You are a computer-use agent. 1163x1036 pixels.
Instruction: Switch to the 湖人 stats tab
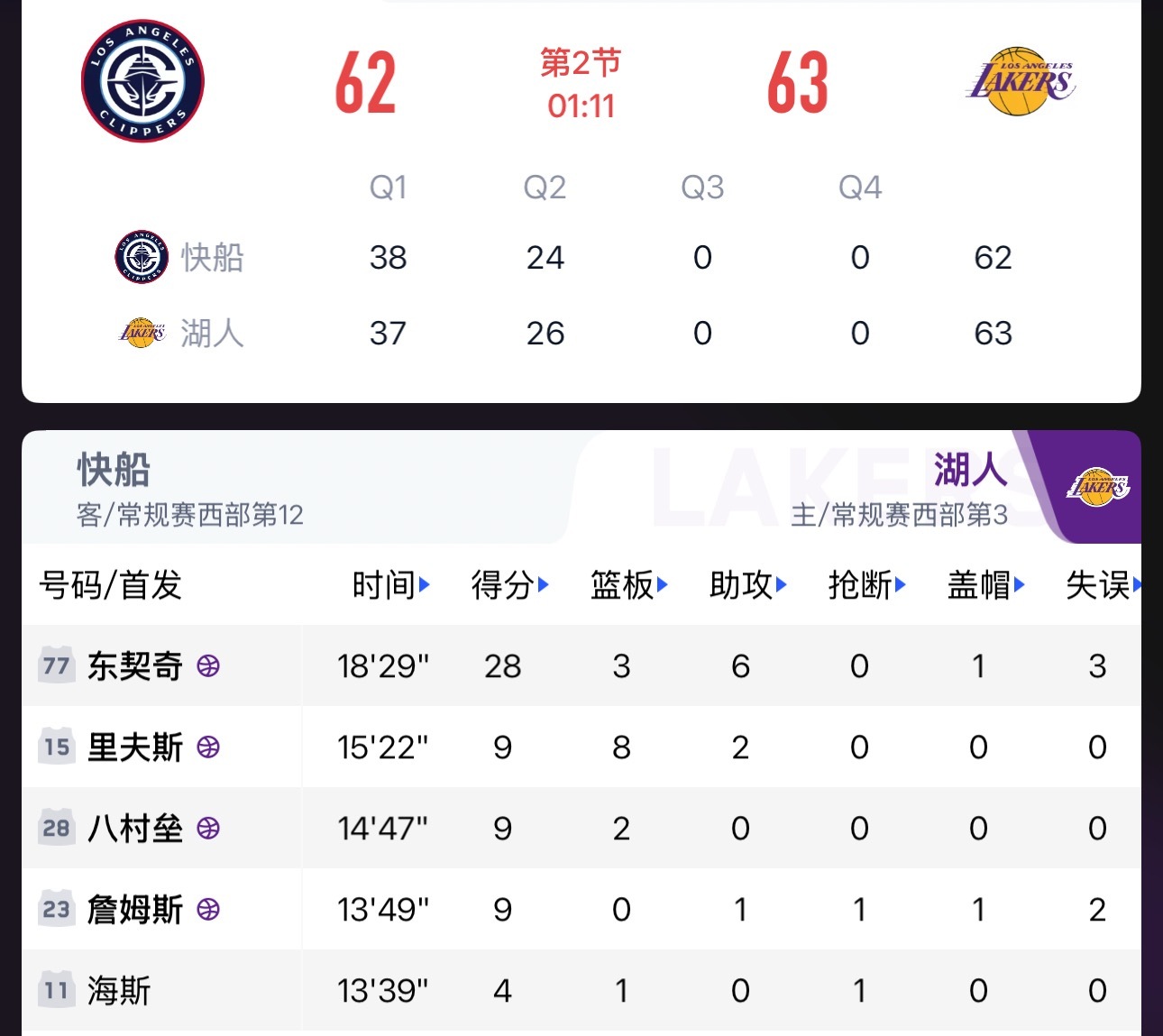pos(968,471)
